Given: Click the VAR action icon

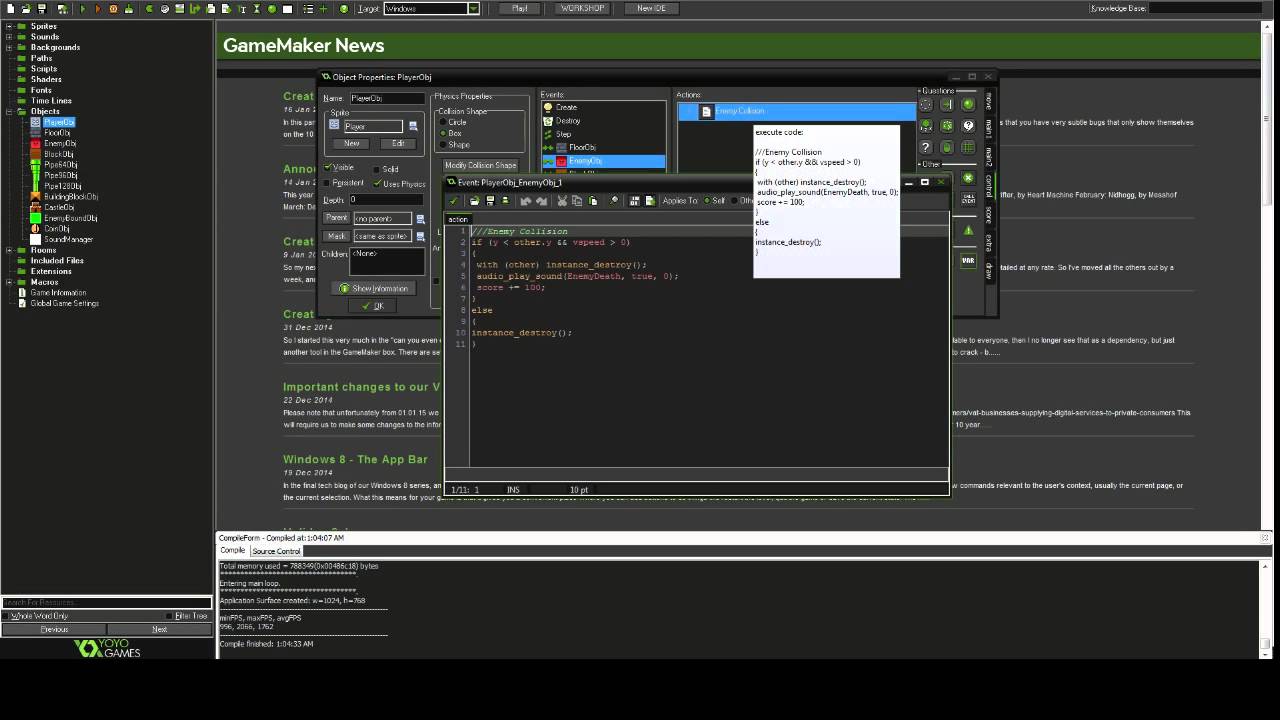Looking at the screenshot, I should (x=968, y=261).
